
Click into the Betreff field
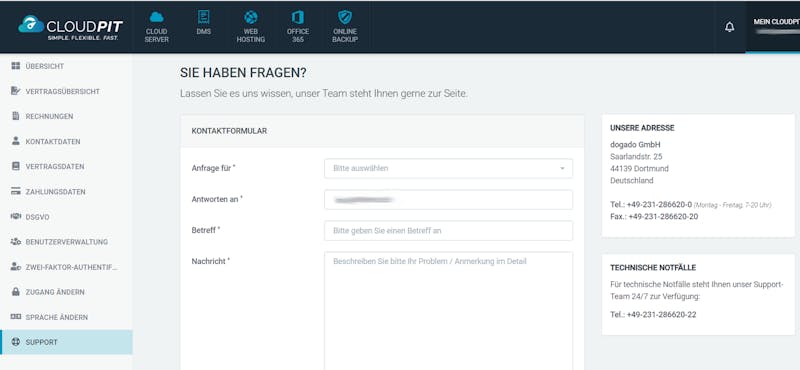point(448,231)
